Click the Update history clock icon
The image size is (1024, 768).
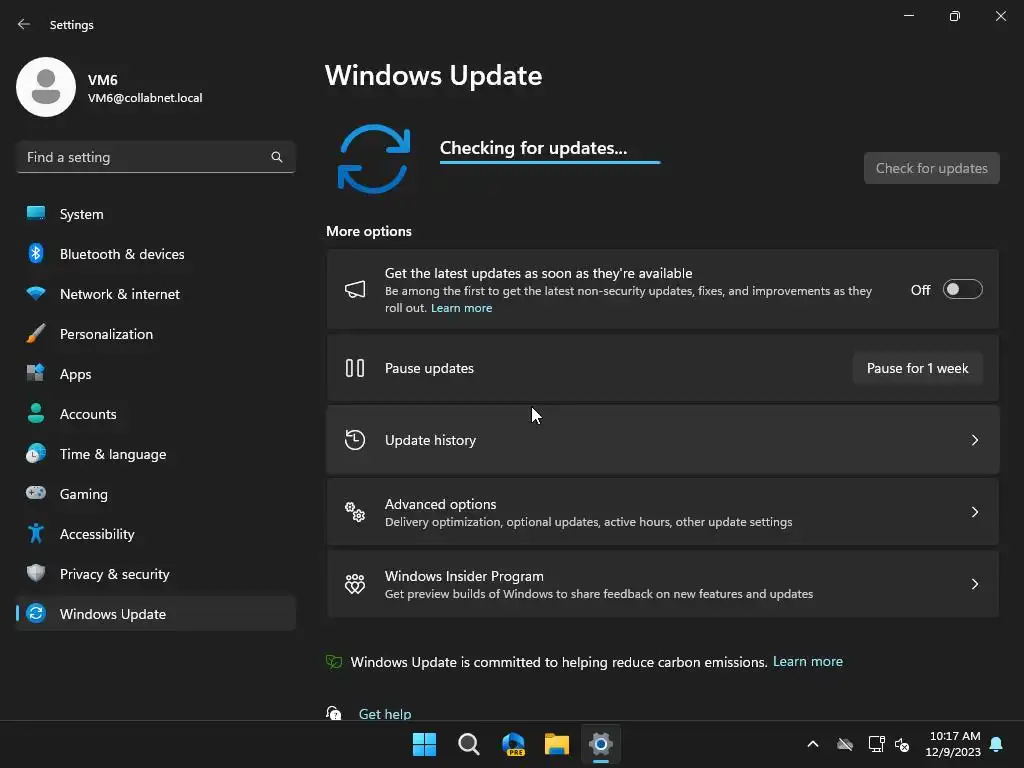355,440
